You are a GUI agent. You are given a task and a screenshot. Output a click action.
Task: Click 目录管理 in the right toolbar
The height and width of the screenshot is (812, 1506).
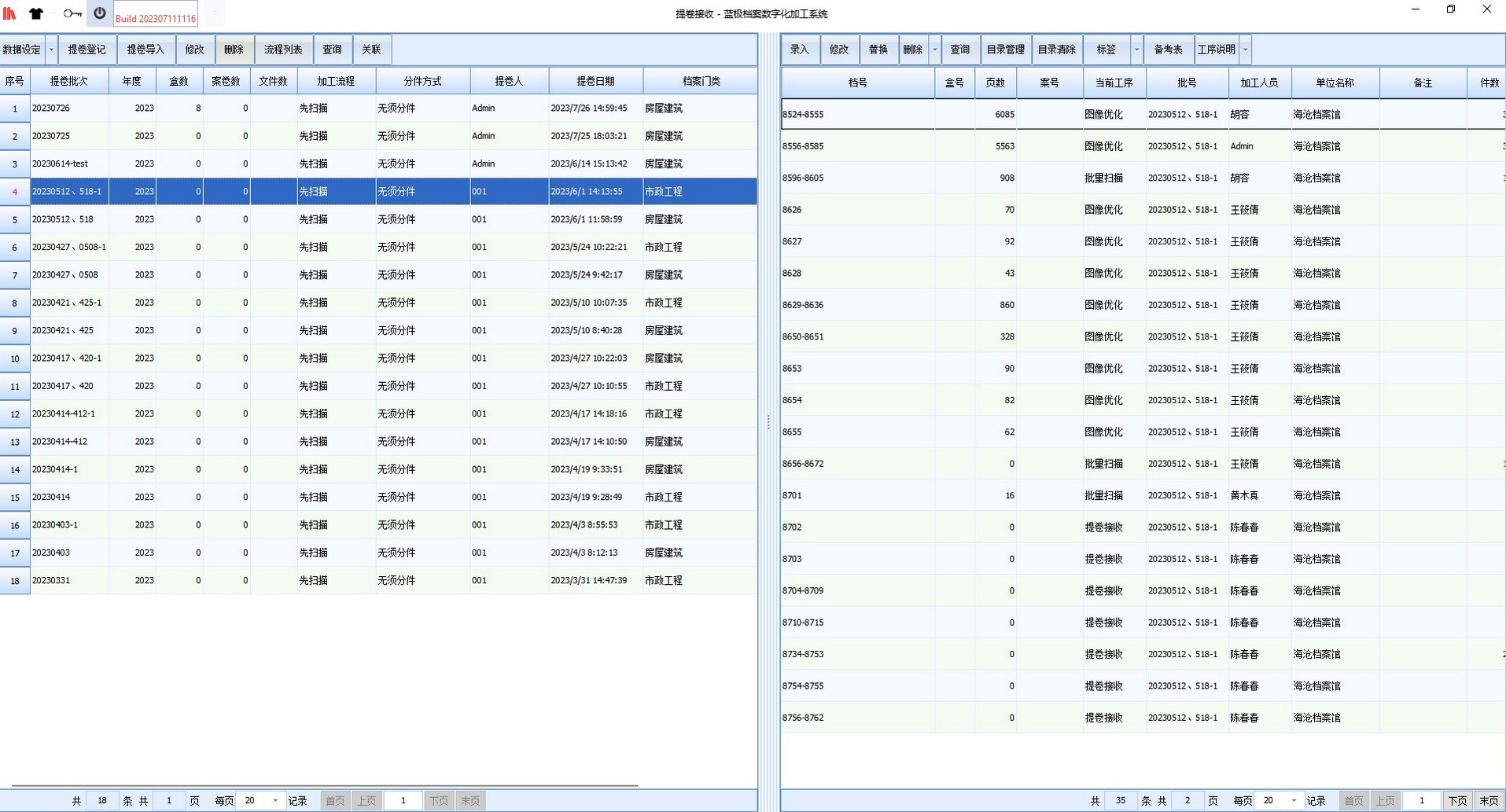(x=1005, y=50)
